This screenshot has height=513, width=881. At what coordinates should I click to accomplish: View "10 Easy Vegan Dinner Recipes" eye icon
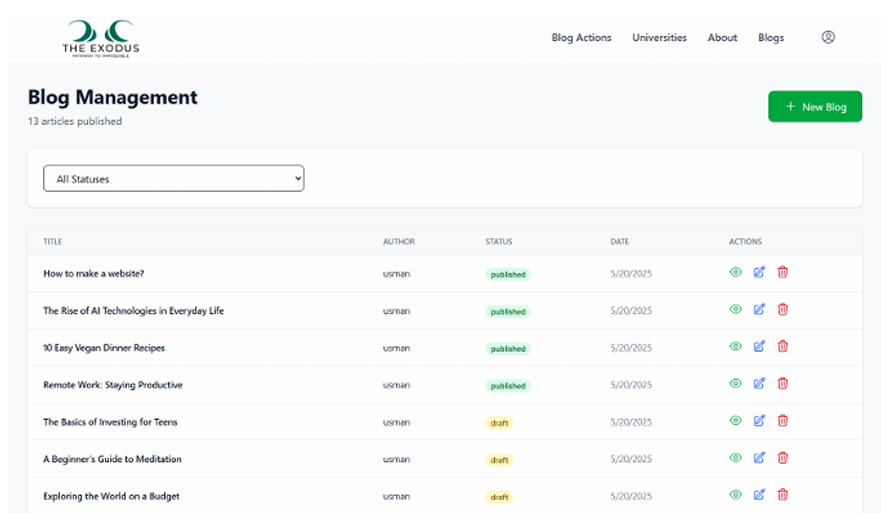pos(735,346)
